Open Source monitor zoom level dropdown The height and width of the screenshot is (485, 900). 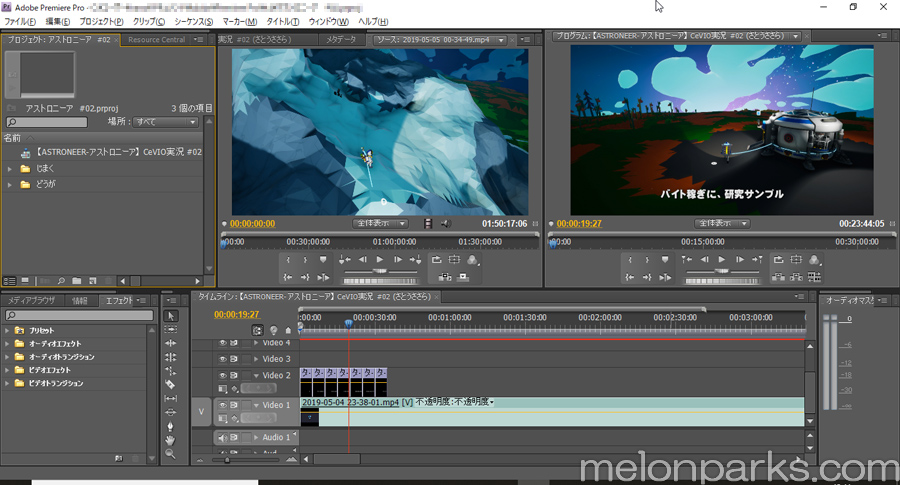pyautogui.click(x=380, y=223)
